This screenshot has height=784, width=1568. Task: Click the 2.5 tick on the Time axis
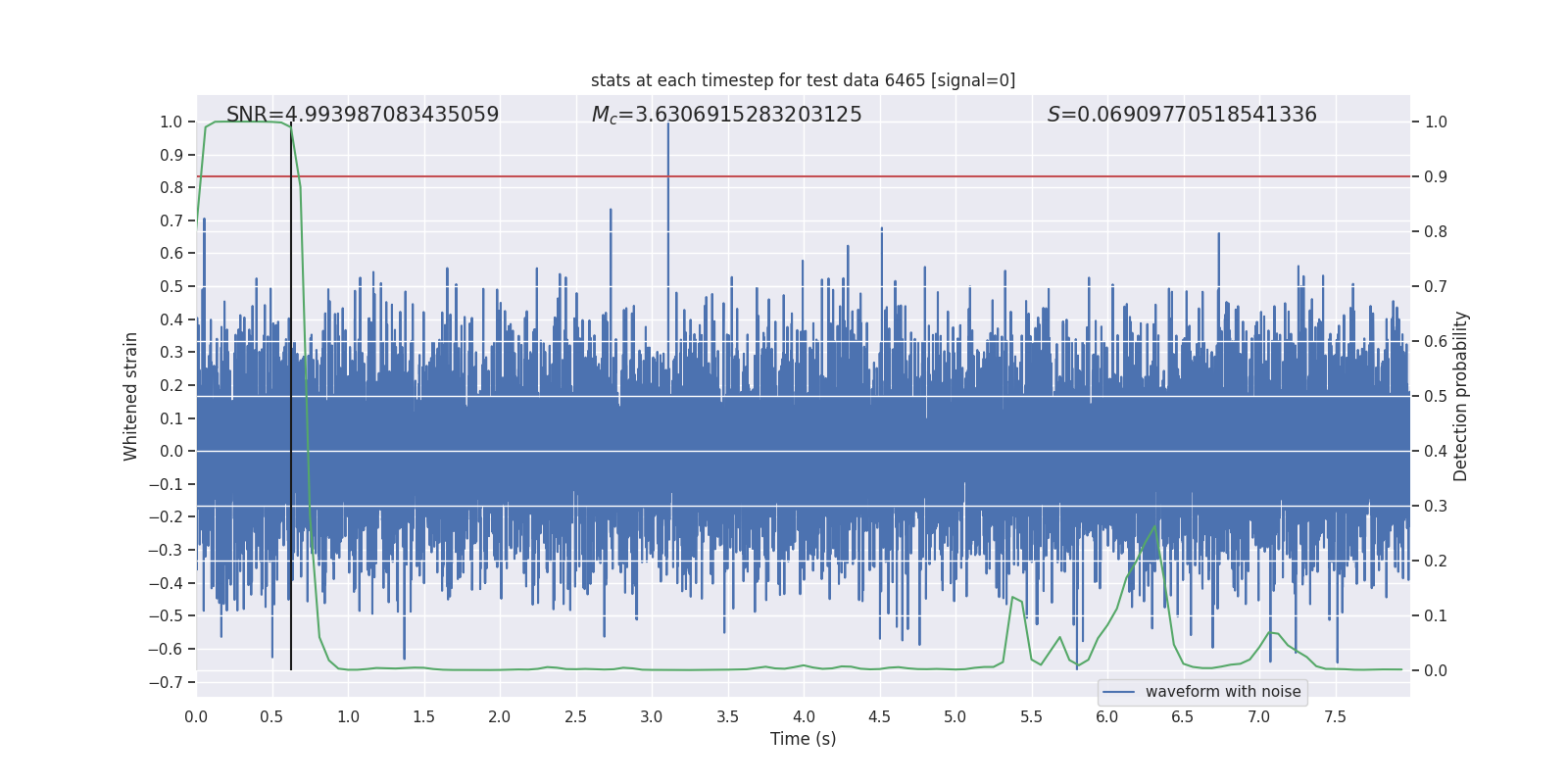(576, 716)
